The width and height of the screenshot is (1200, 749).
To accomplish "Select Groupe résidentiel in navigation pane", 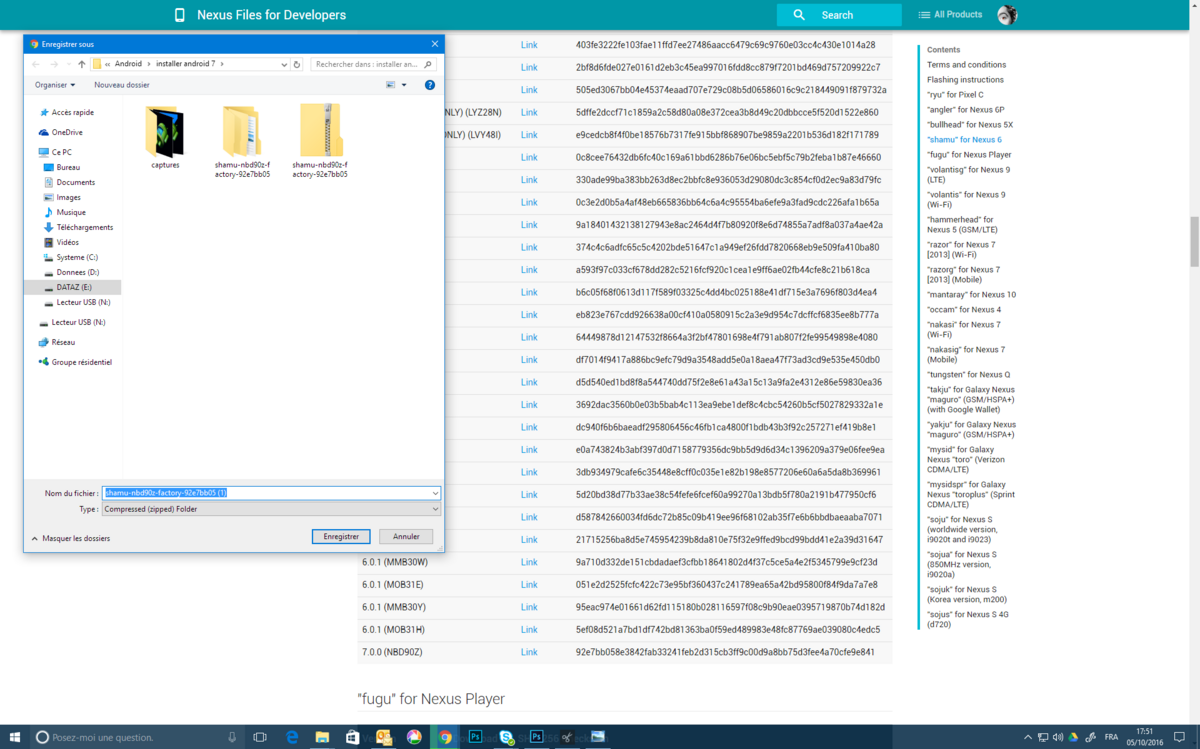I will pyautogui.click(x=82, y=362).
